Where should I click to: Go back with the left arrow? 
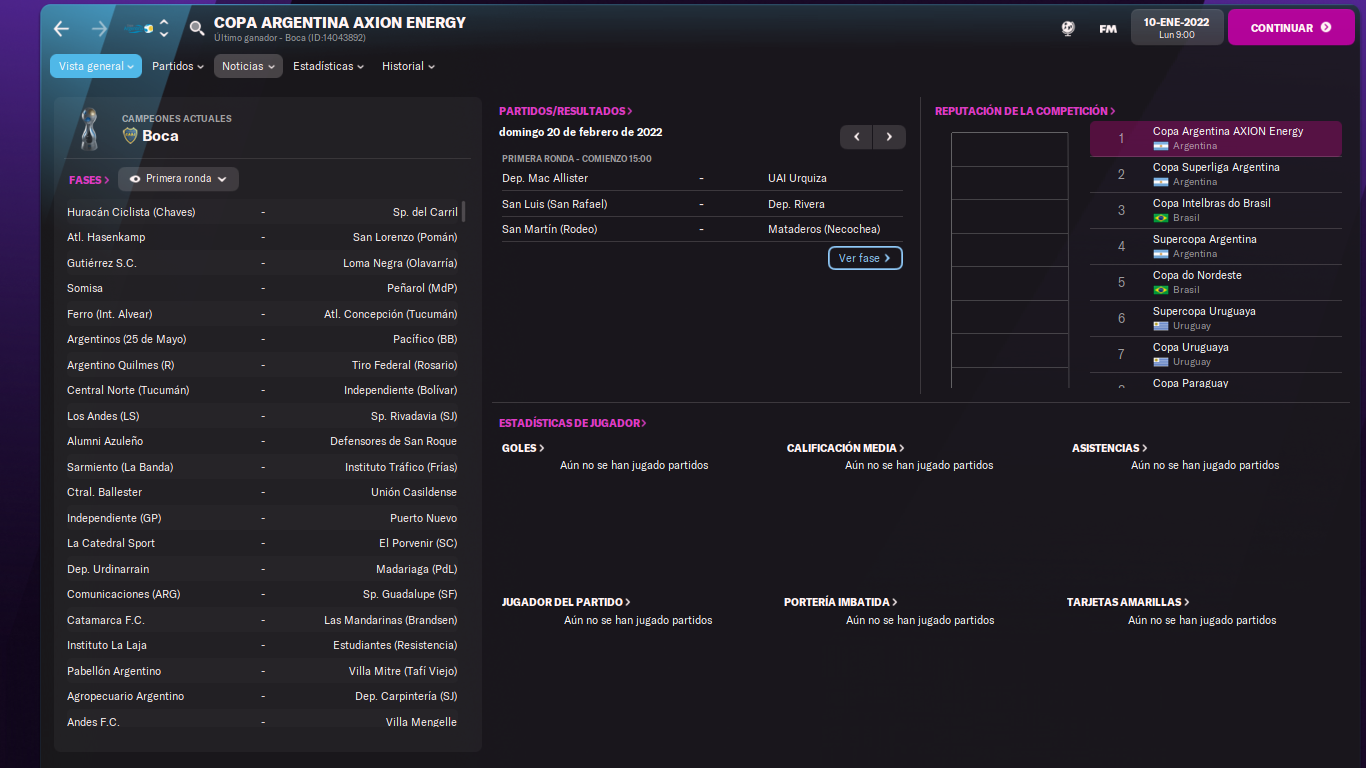coord(62,28)
